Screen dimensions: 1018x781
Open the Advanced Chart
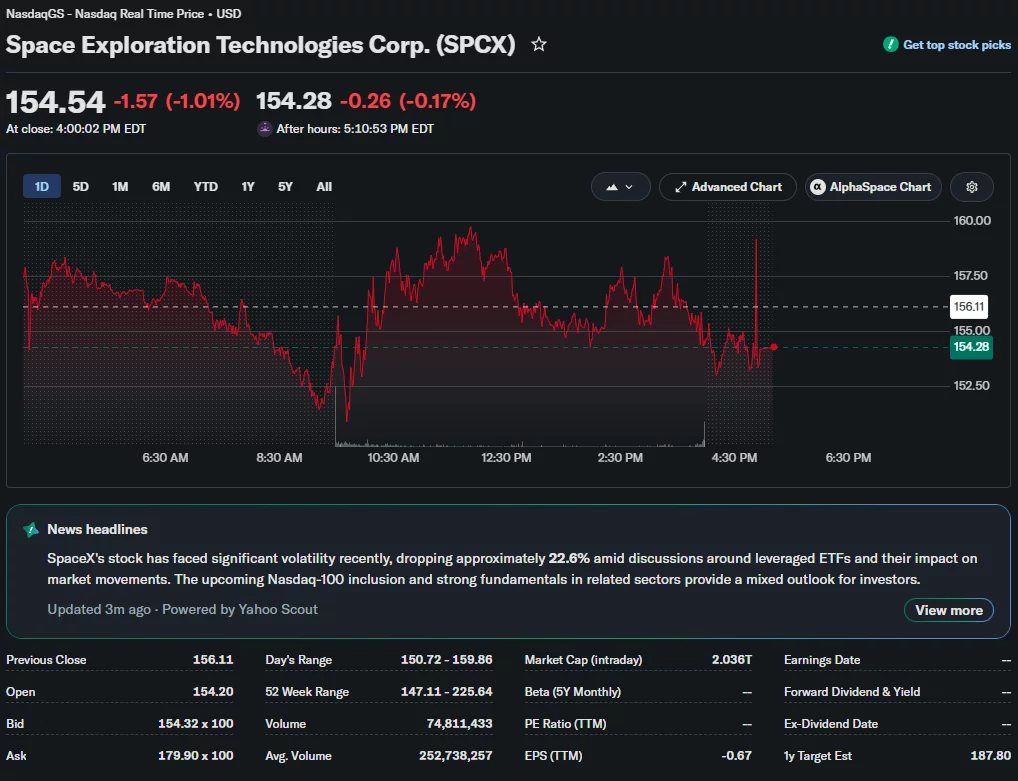(728, 187)
